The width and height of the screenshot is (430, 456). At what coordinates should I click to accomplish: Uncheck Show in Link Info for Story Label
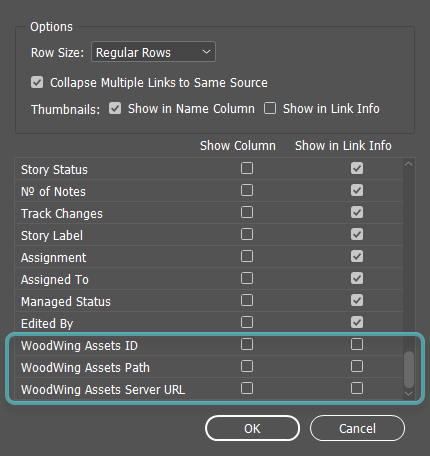click(357, 234)
